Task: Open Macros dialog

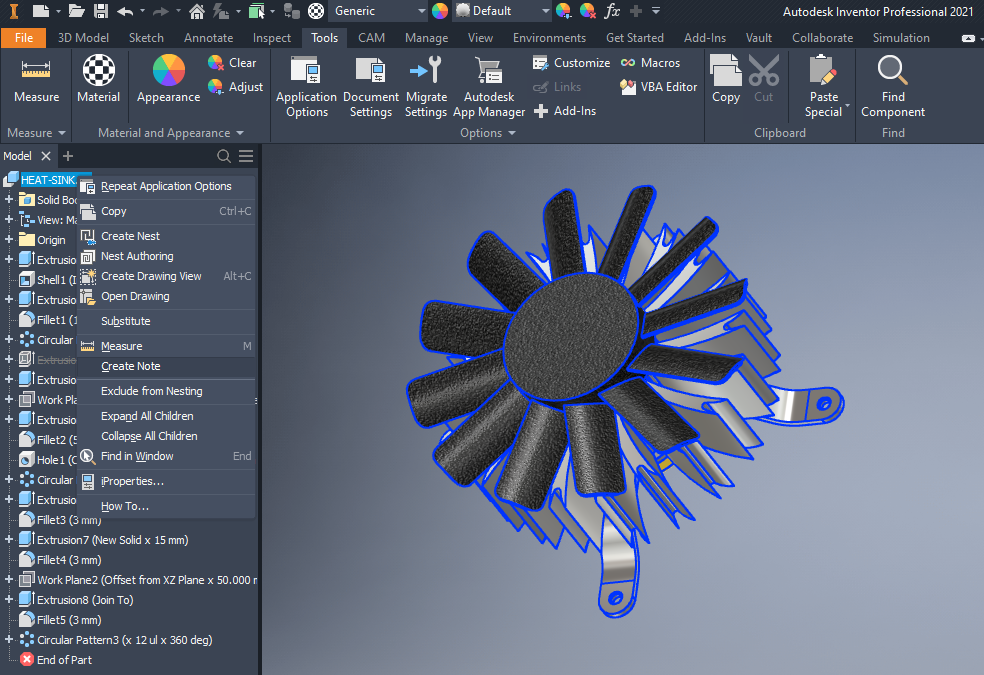Action: pyautogui.click(x=650, y=63)
